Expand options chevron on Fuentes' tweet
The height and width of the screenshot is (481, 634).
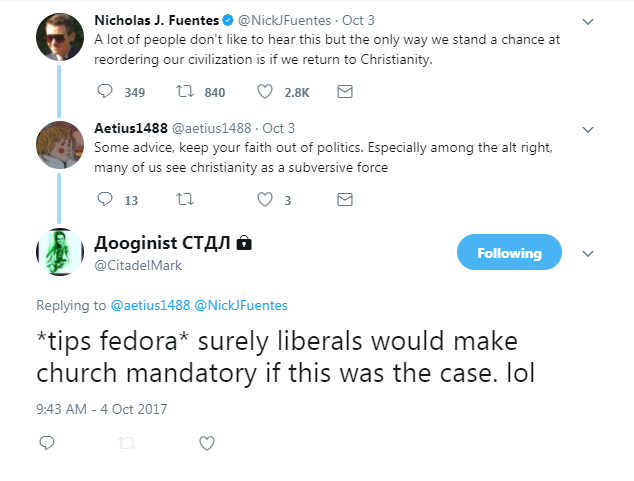[x=588, y=21]
